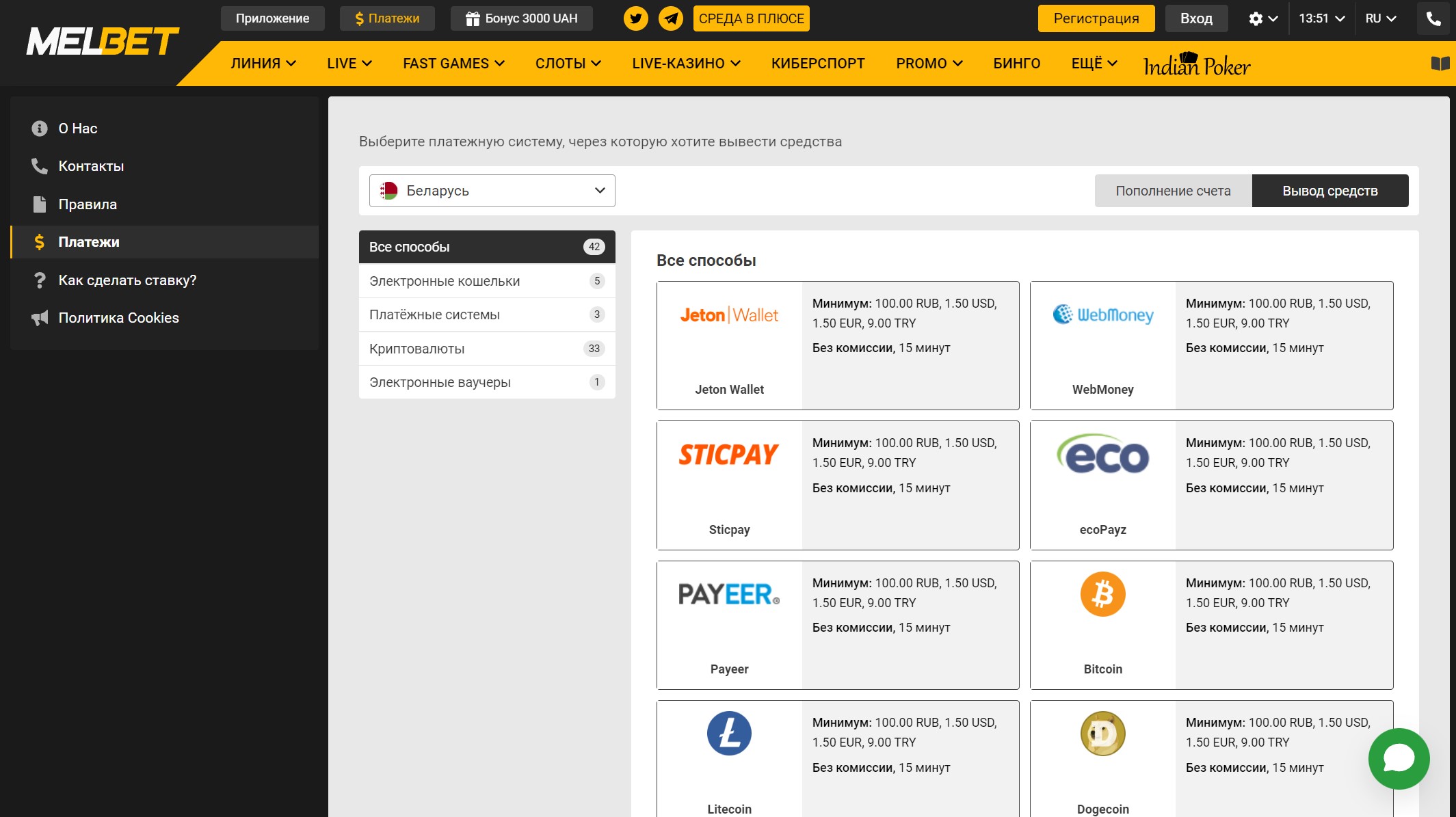Expand the PROMO menu
This screenshot has width=1456, height=817.
coord(929,64)
